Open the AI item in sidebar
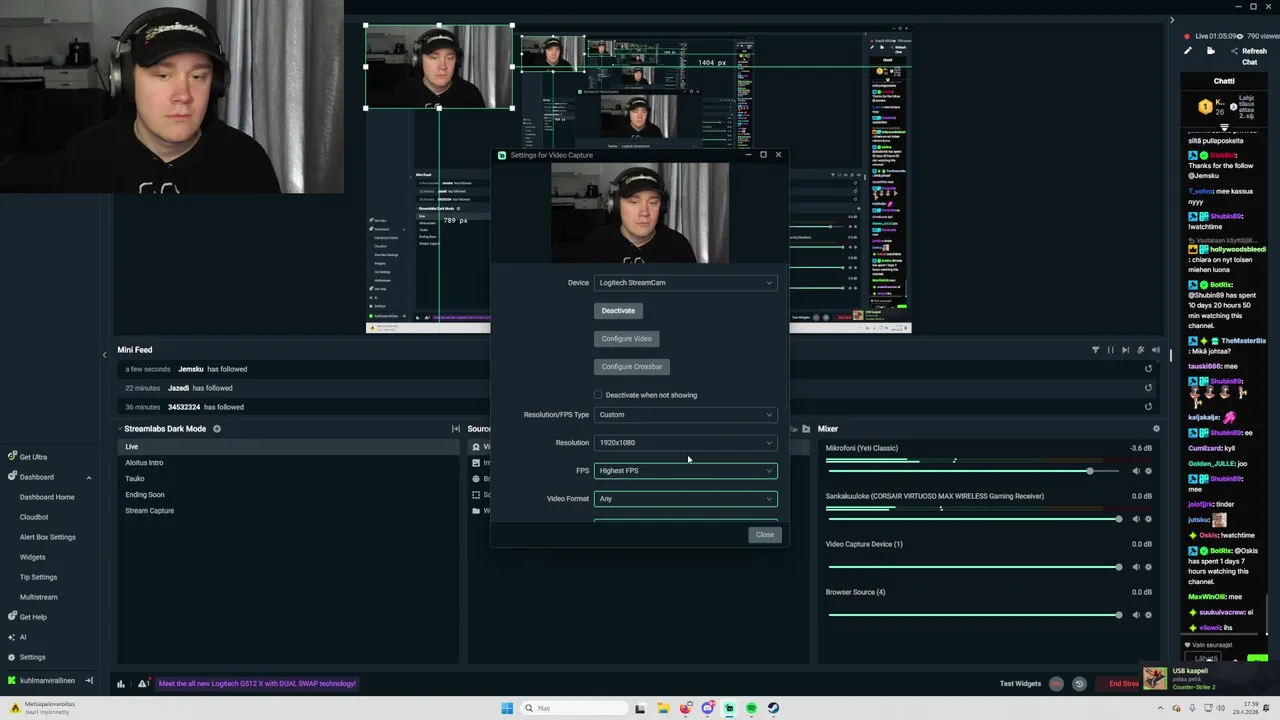 click(x=22, y=637)
